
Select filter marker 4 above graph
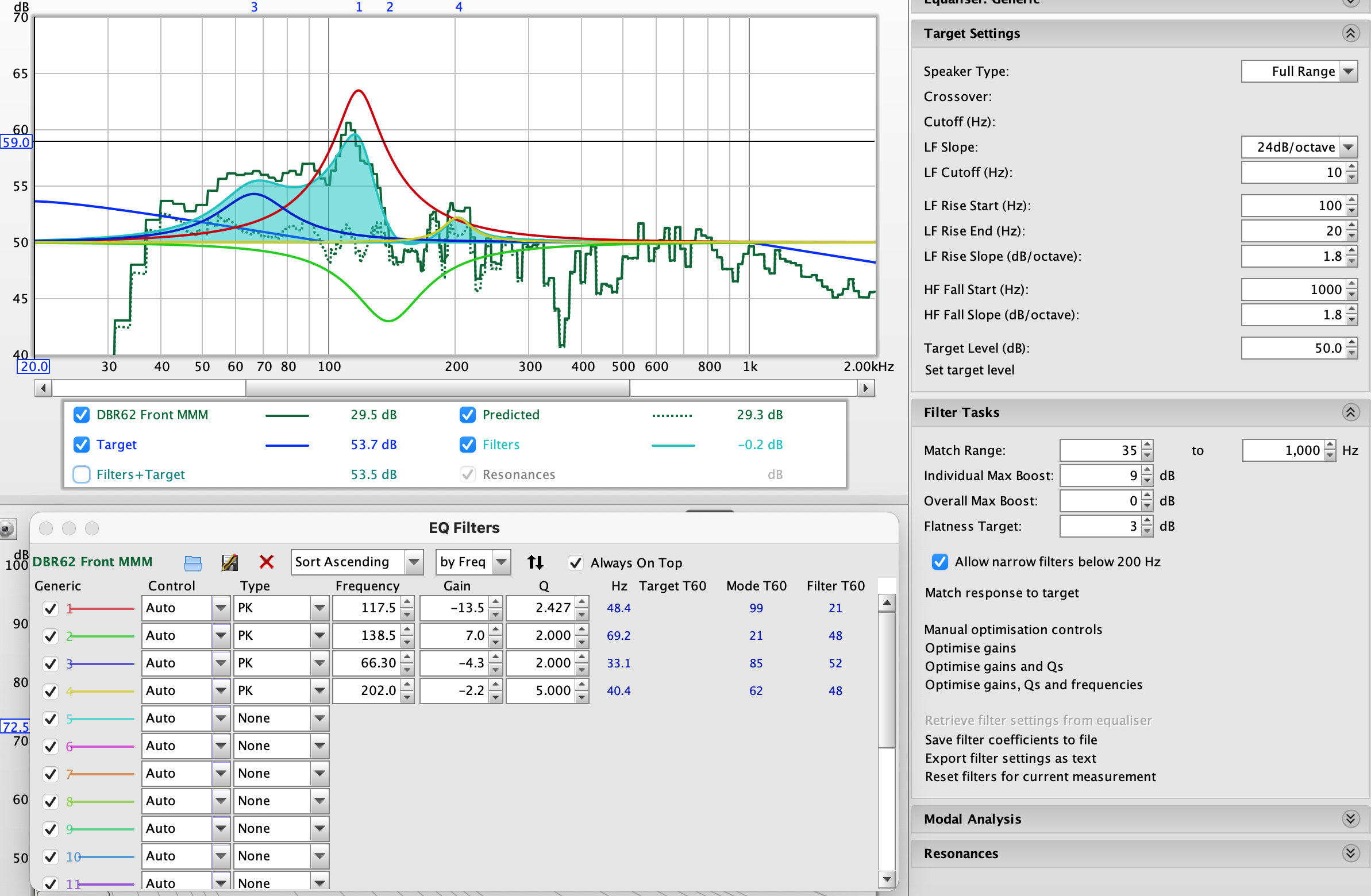(459, 7)
